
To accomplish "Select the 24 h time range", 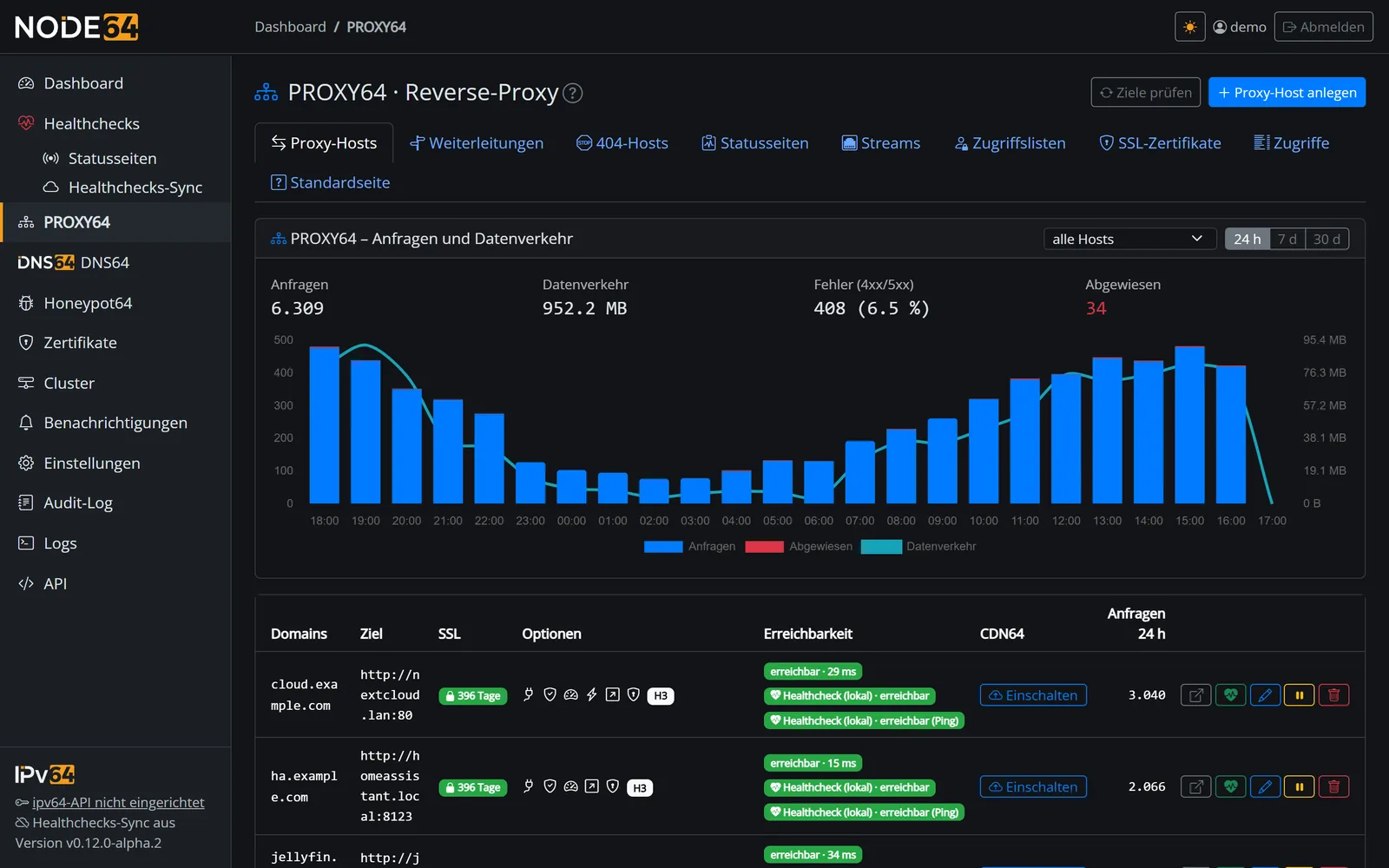I will coord(1247,239).
